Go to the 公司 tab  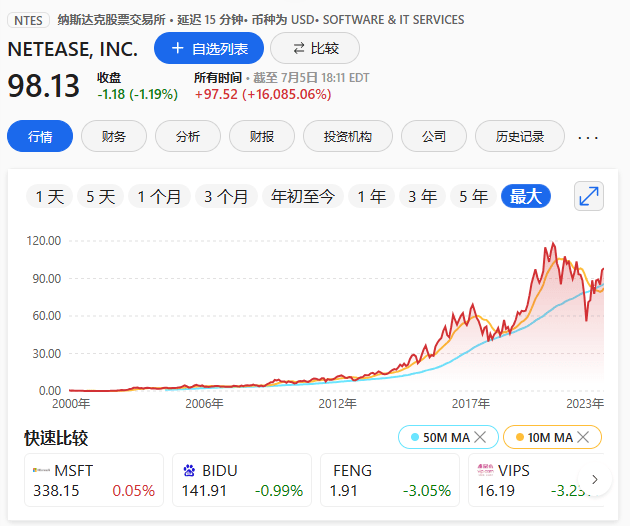pos(433,136)
